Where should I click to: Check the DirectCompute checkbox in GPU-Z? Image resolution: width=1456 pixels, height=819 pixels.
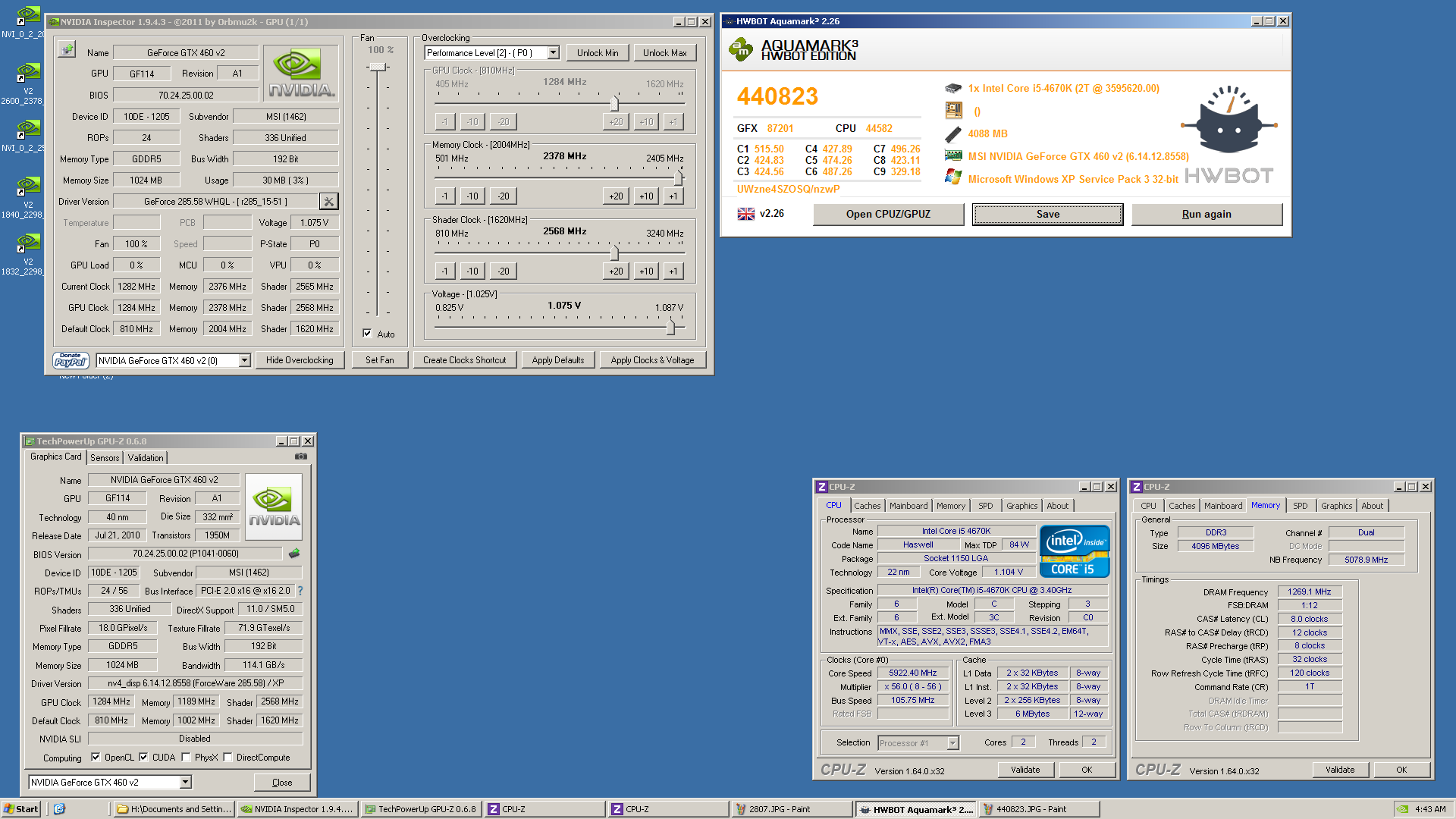tap(227, 757)
